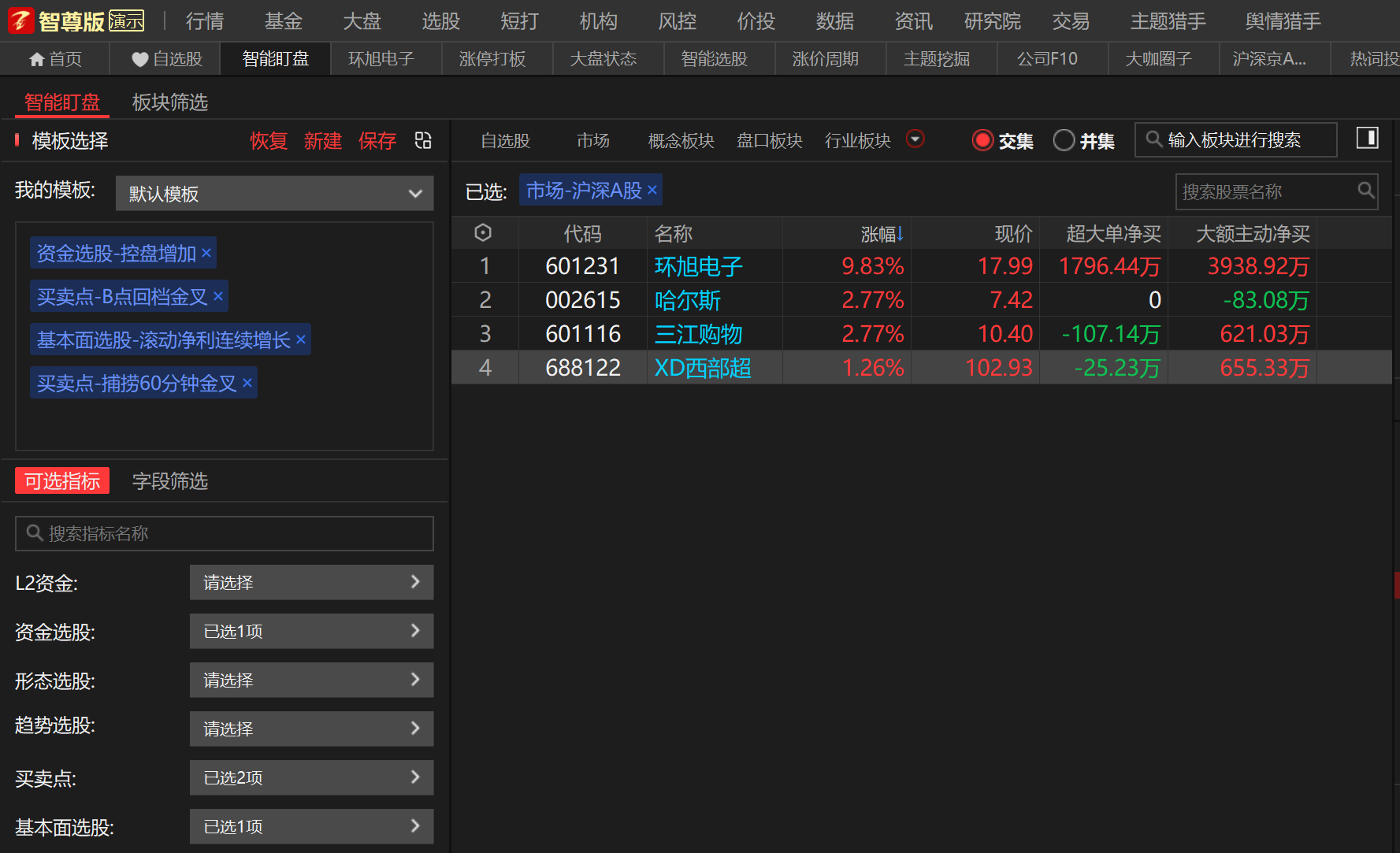This screenshot has height=853, width=1400.
Task: Click the 智尊版 app logo icon
Action: [20, 21]
